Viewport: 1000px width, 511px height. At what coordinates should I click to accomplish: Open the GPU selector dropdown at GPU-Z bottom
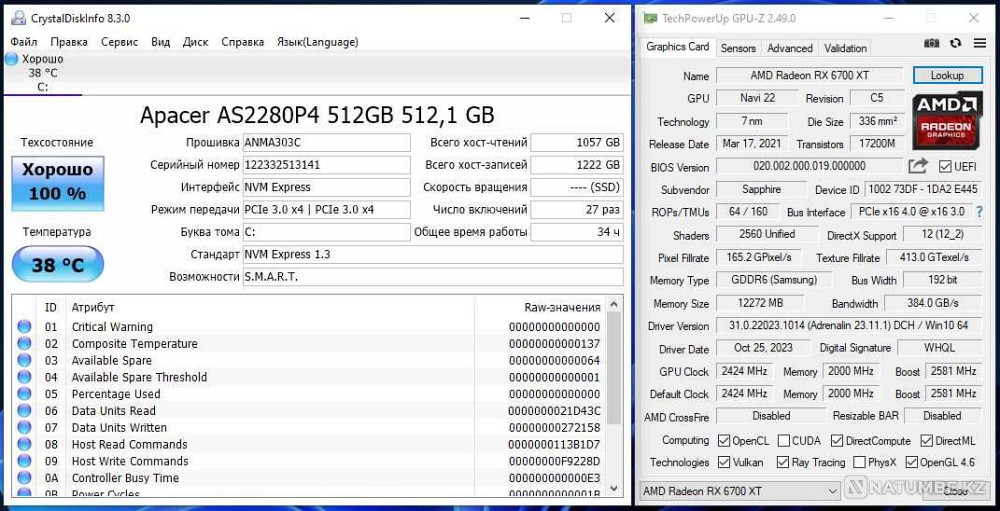click(740, 491)
